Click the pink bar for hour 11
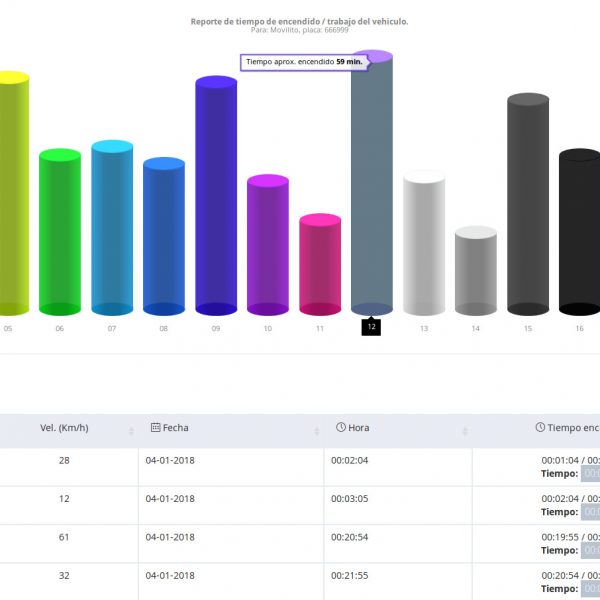Image resolution: width=600 pixels, height=600 pixels. click(x=320, y=265)
